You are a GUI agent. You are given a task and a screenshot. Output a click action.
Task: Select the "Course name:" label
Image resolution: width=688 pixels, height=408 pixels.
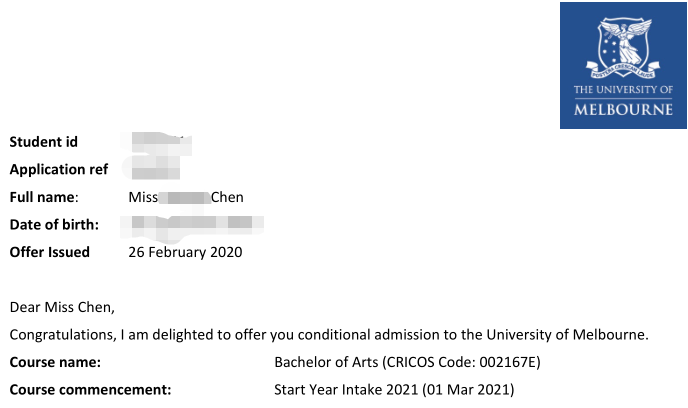click(55, 361)
